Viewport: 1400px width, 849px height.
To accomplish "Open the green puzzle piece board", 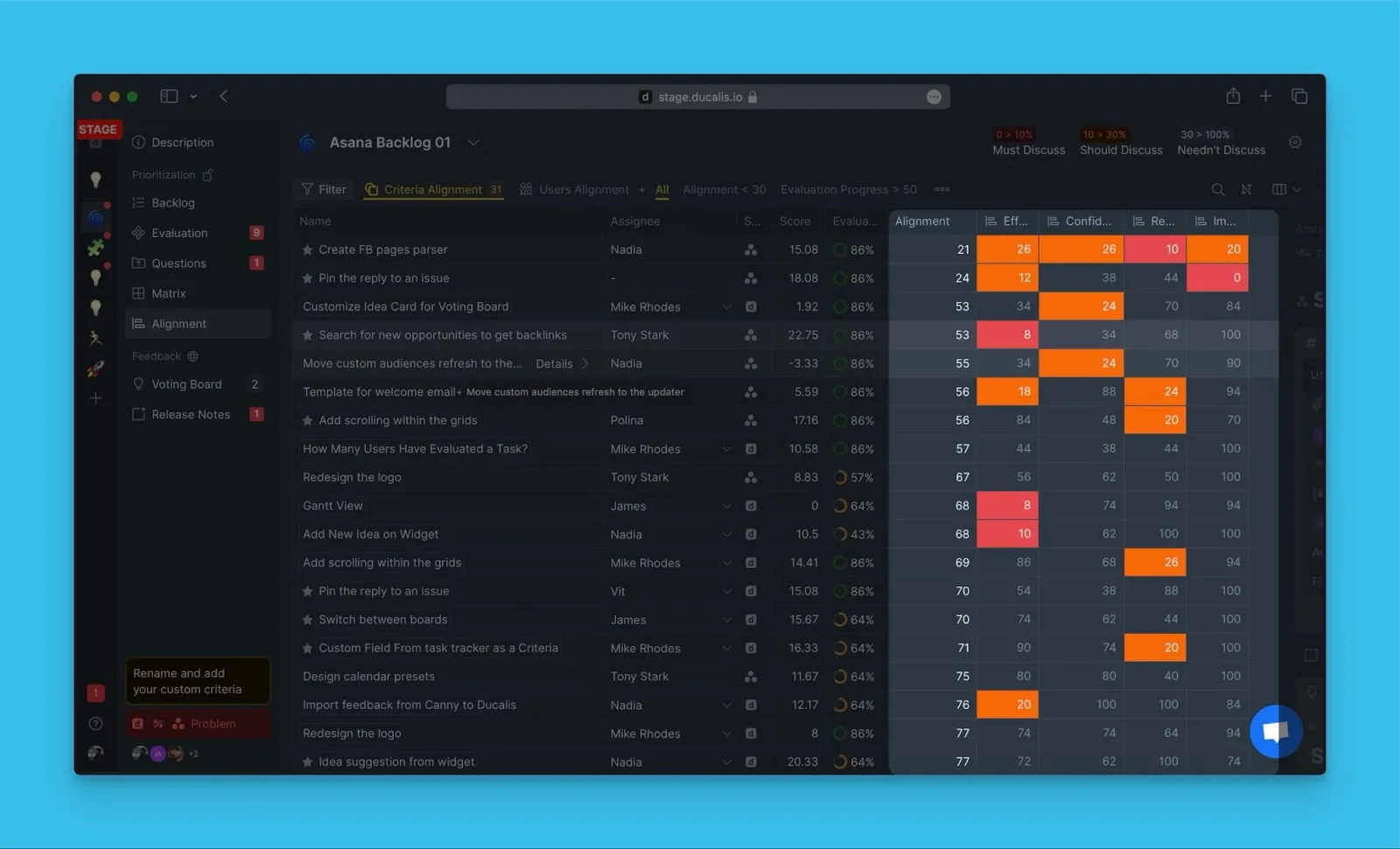I will click(95, 249).
